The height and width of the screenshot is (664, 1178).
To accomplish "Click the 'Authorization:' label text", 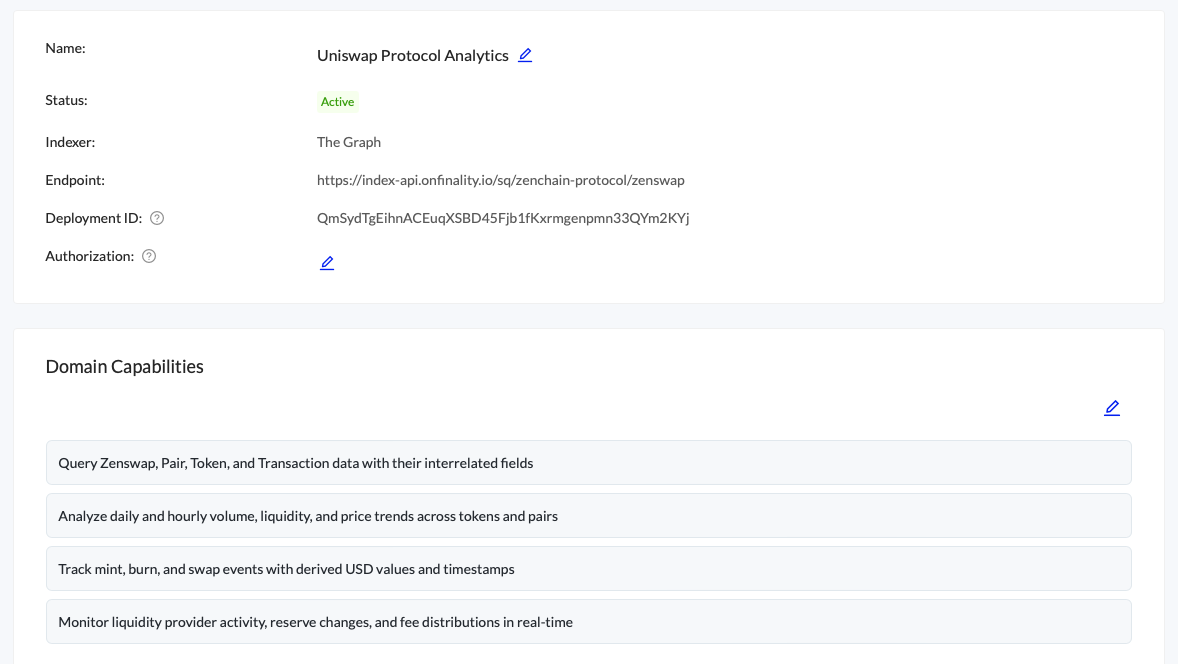I will (x=89, y=256).
